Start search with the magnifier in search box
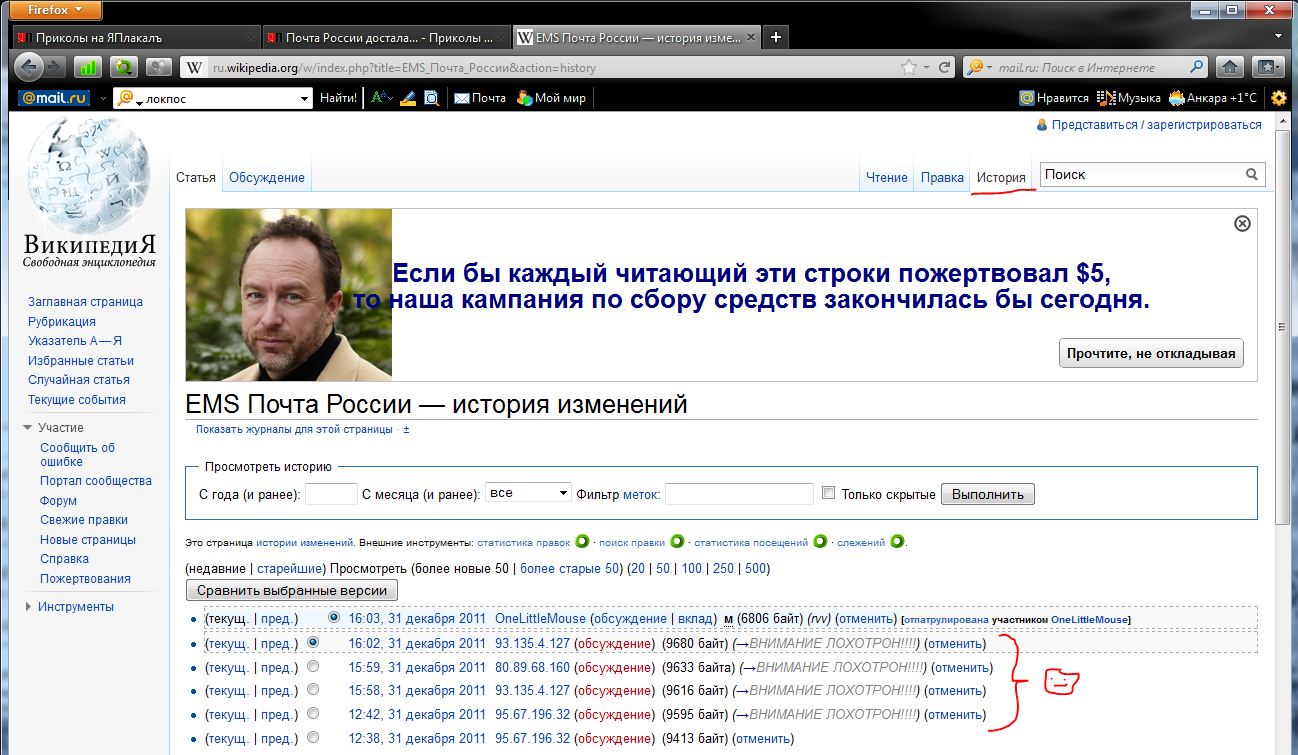The height and width of the screenshot is (755, 1298). click(x=1197, y=68)
